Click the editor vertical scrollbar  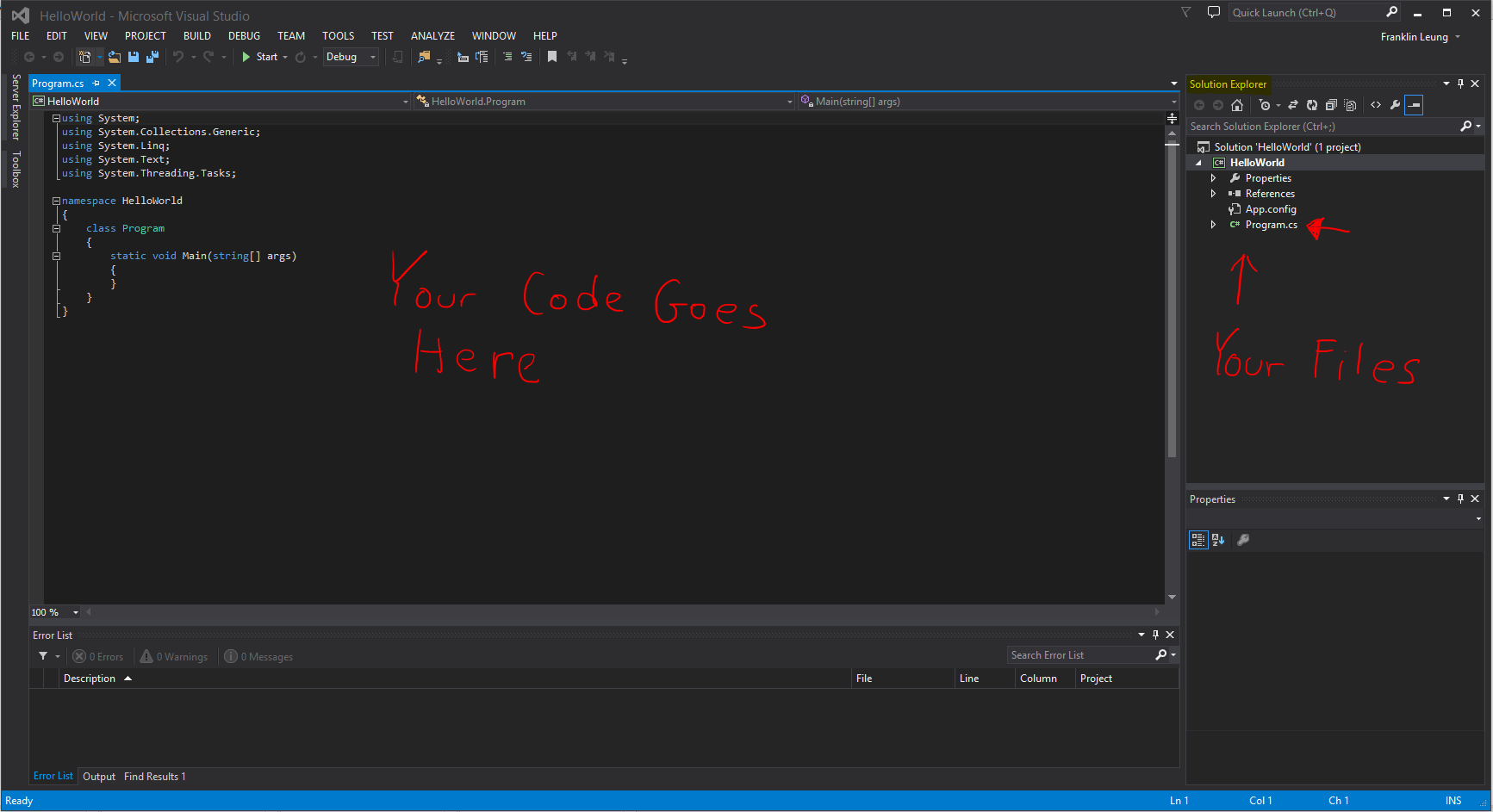pos(1172,301)
